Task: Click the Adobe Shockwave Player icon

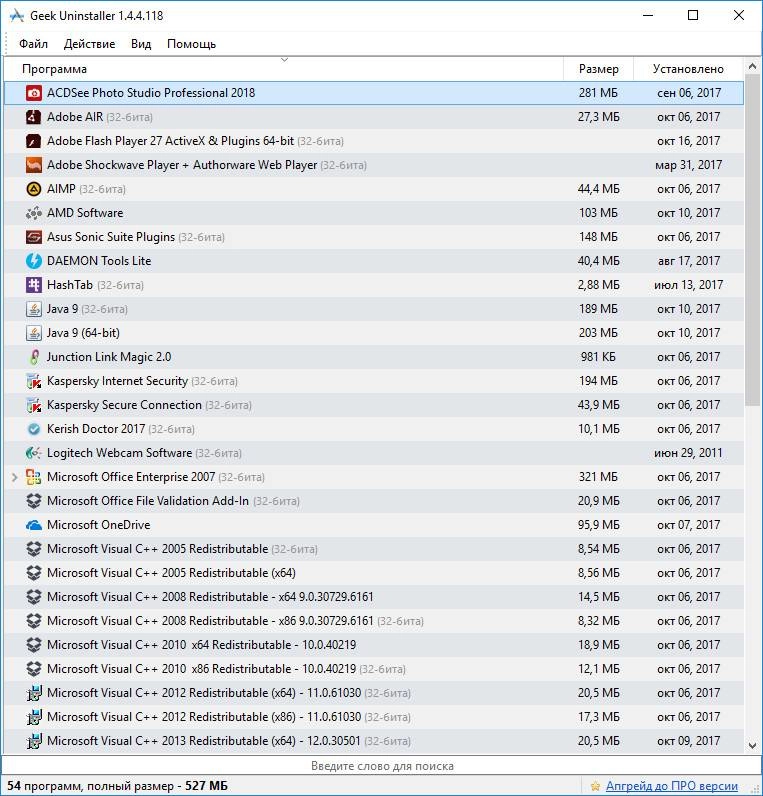Action: (x=34, y=165)
